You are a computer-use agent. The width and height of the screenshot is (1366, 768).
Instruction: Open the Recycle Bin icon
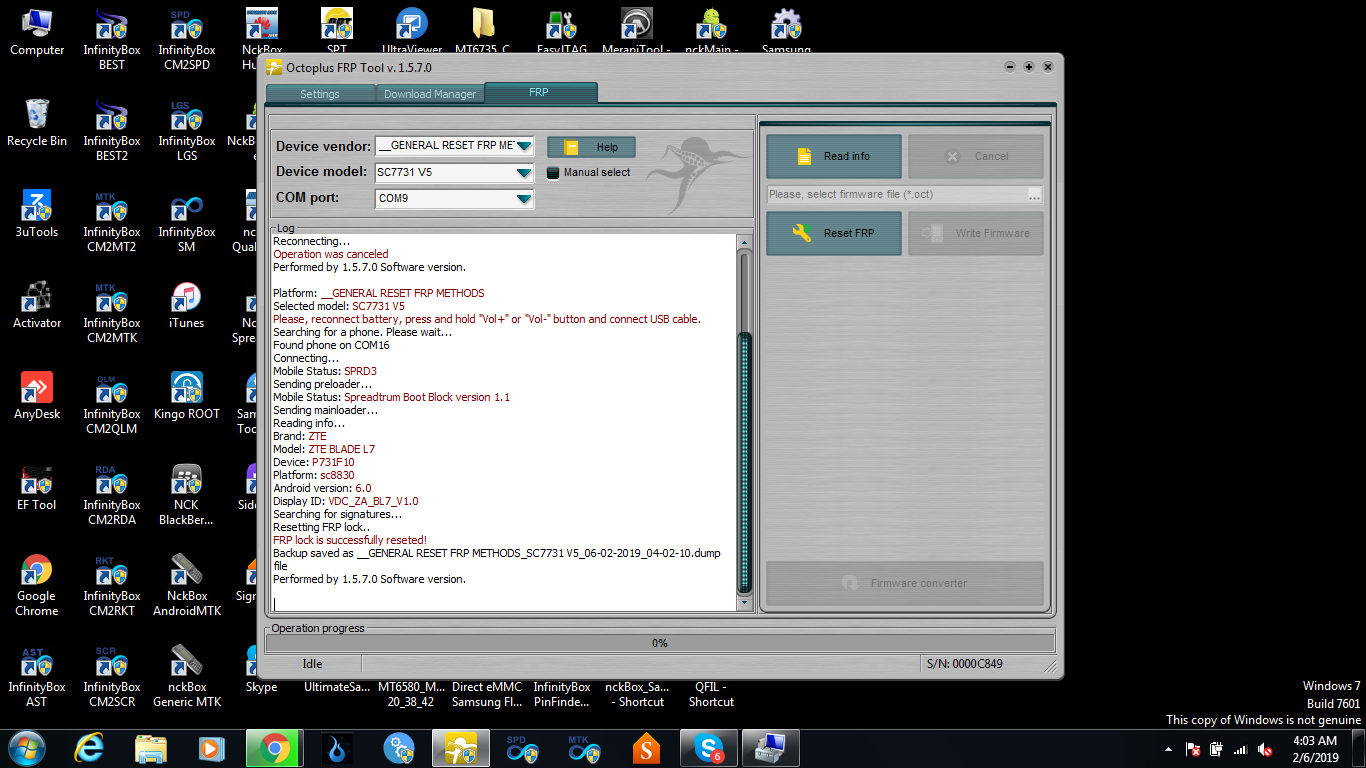coord(37,123)
